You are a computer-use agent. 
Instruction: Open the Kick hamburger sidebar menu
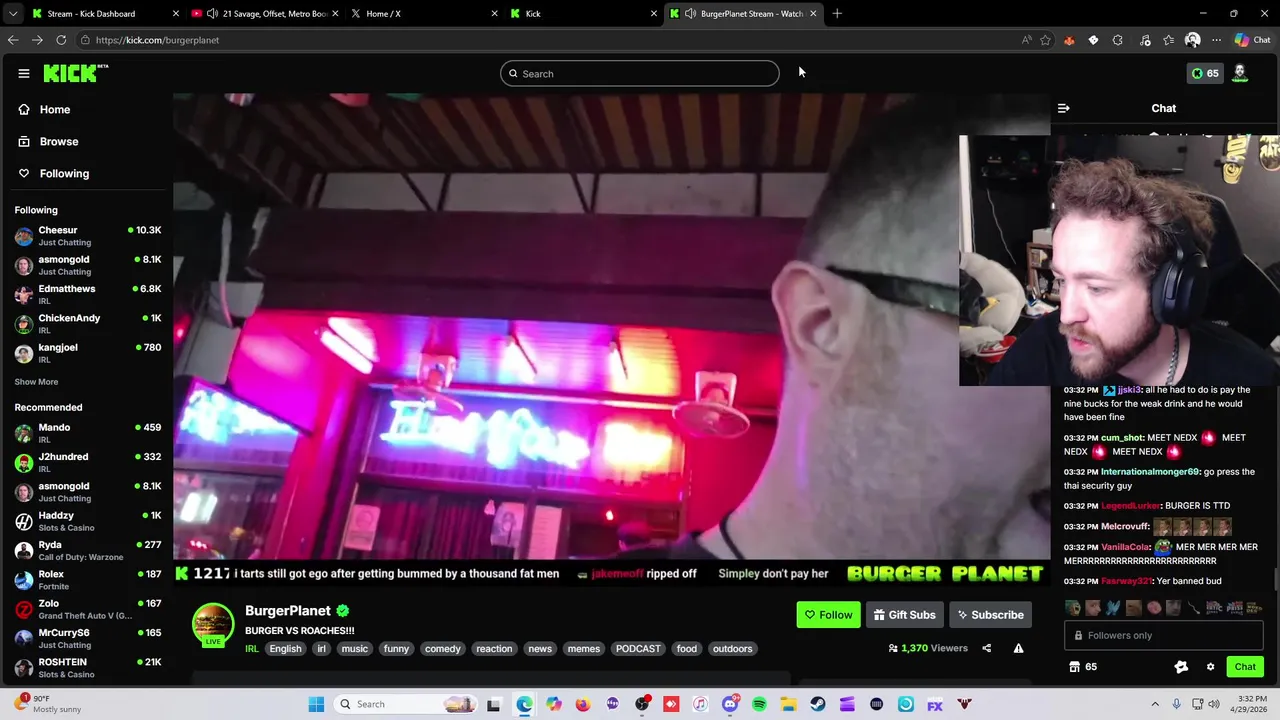(x=23, y=73)
